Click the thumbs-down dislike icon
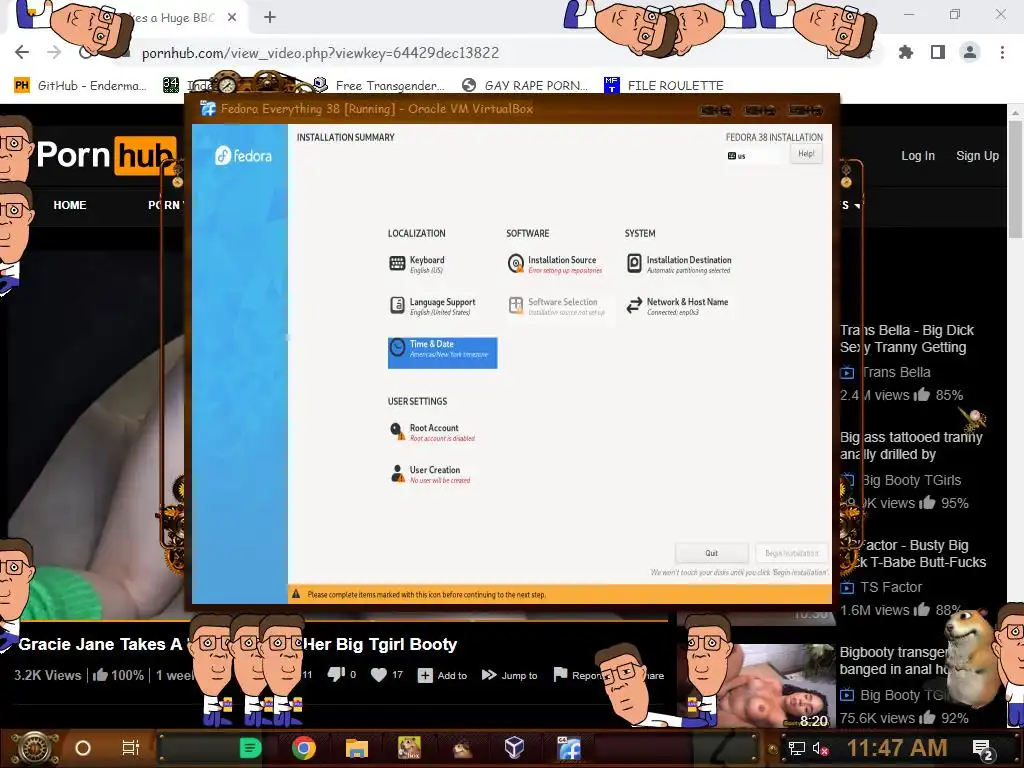The image size is (1024, 768). tap(336, 675)
